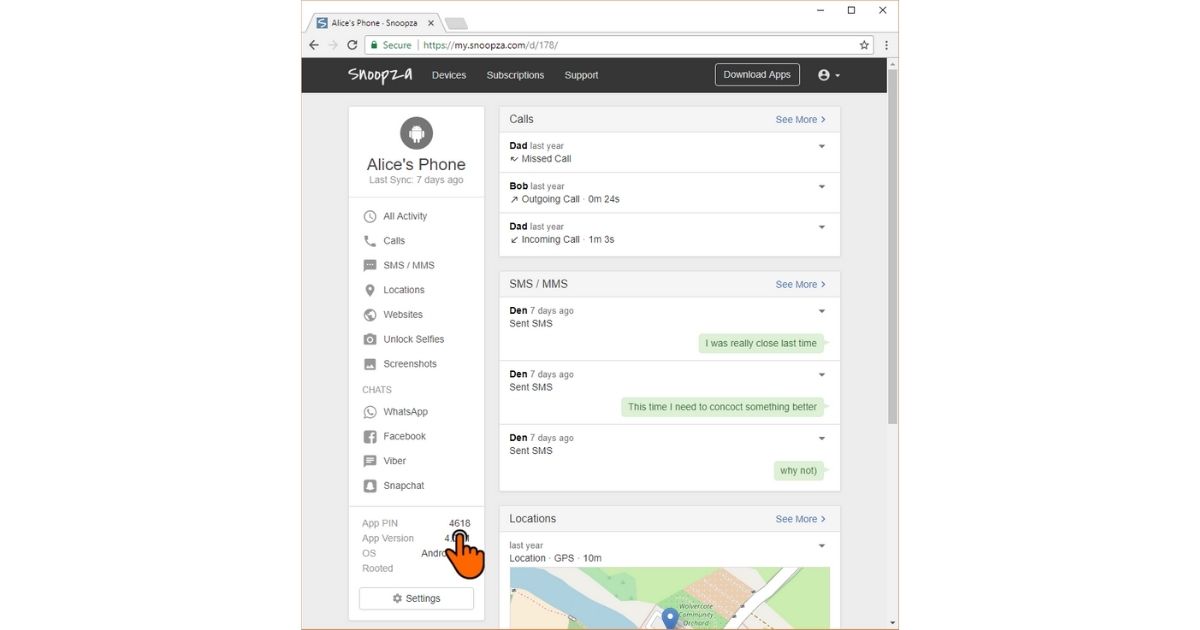1200x630 pixels.
Task: Go to the Devices navigation item
Action: coord(449,75)
